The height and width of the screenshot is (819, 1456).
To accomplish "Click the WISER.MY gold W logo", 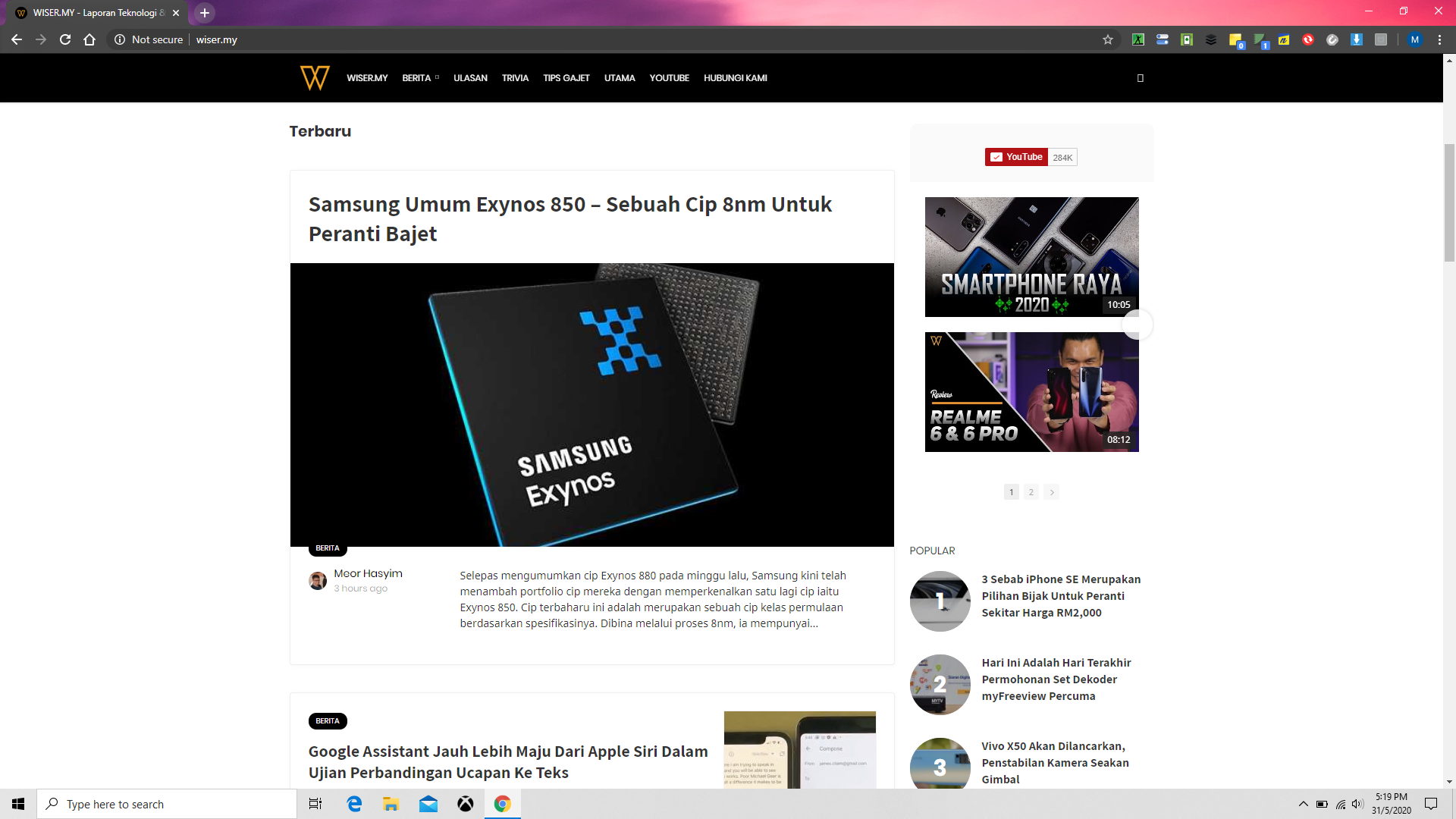I will [x=315, y=77].
